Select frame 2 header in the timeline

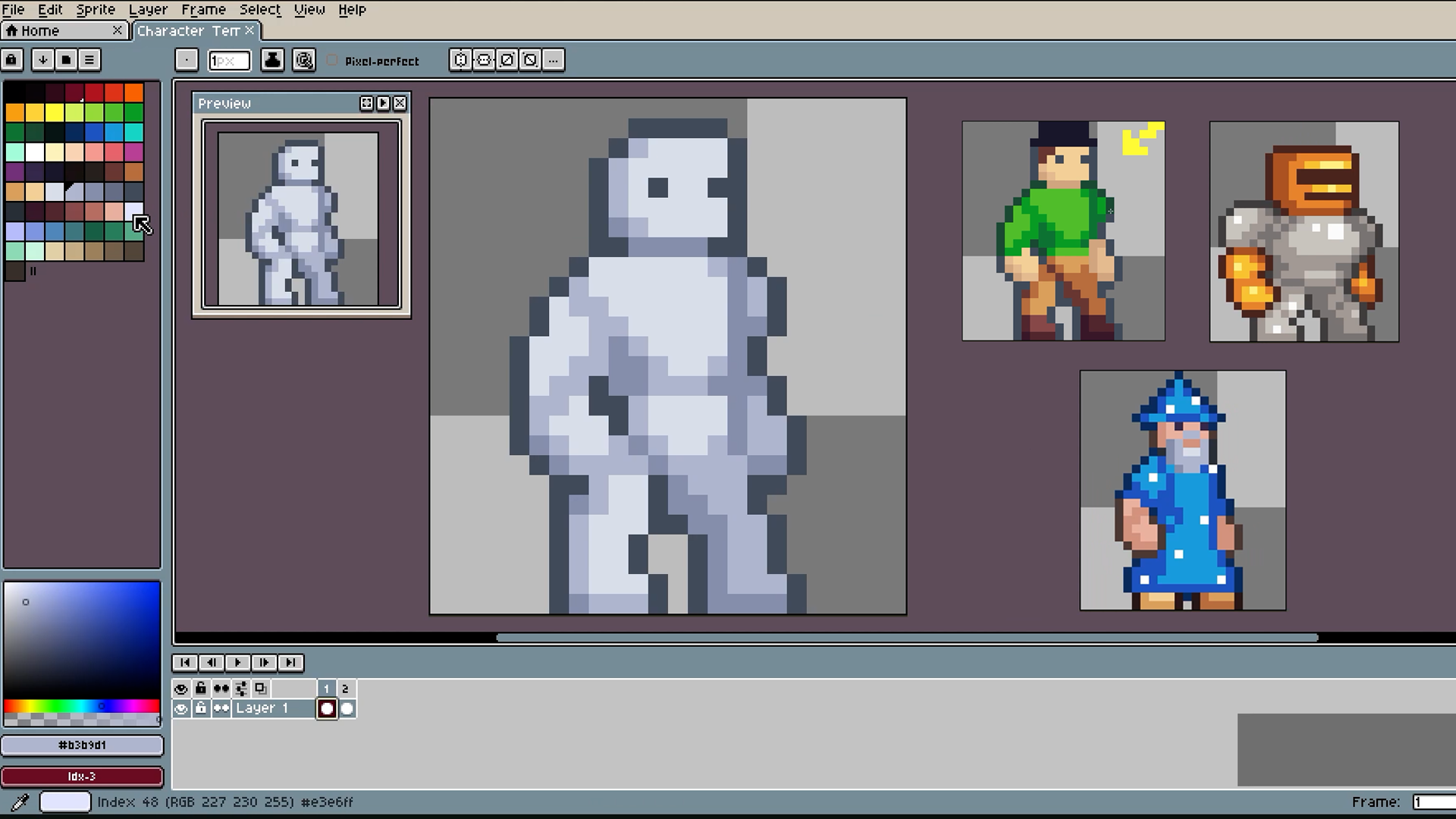[x=346, y=689]
